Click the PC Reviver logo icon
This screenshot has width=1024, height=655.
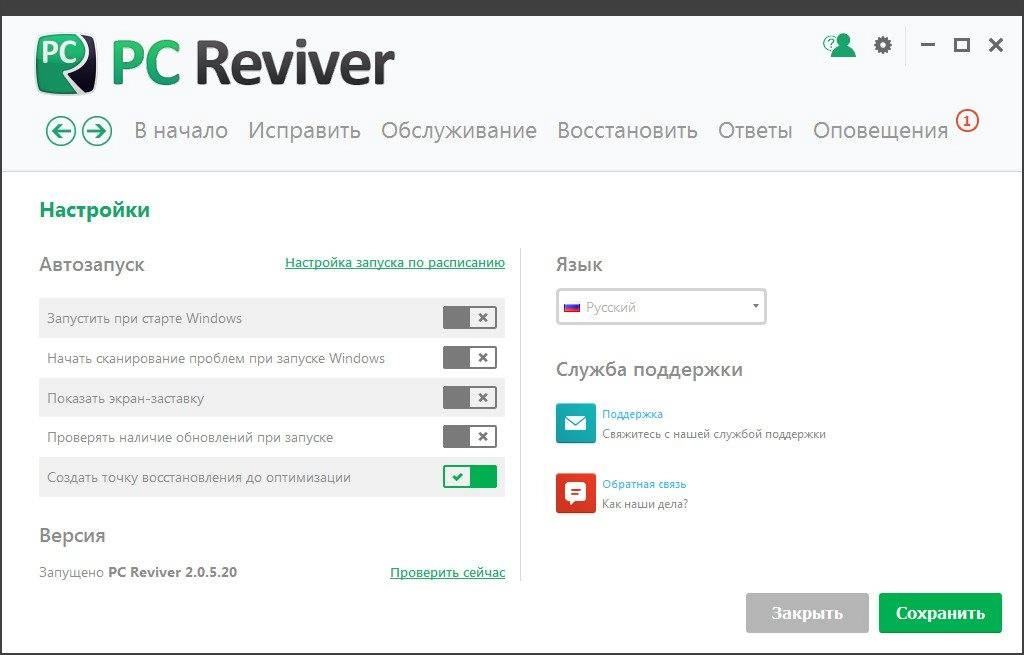(x=66, y=64)
